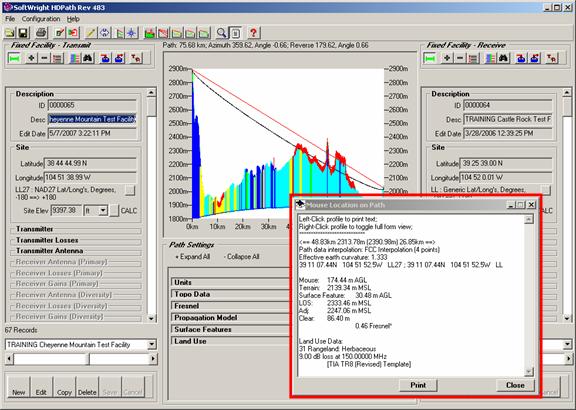Click the Save floppy disk toolbar icon
Viewport: 576px width, 410px height.
click(x=23, y=33)
